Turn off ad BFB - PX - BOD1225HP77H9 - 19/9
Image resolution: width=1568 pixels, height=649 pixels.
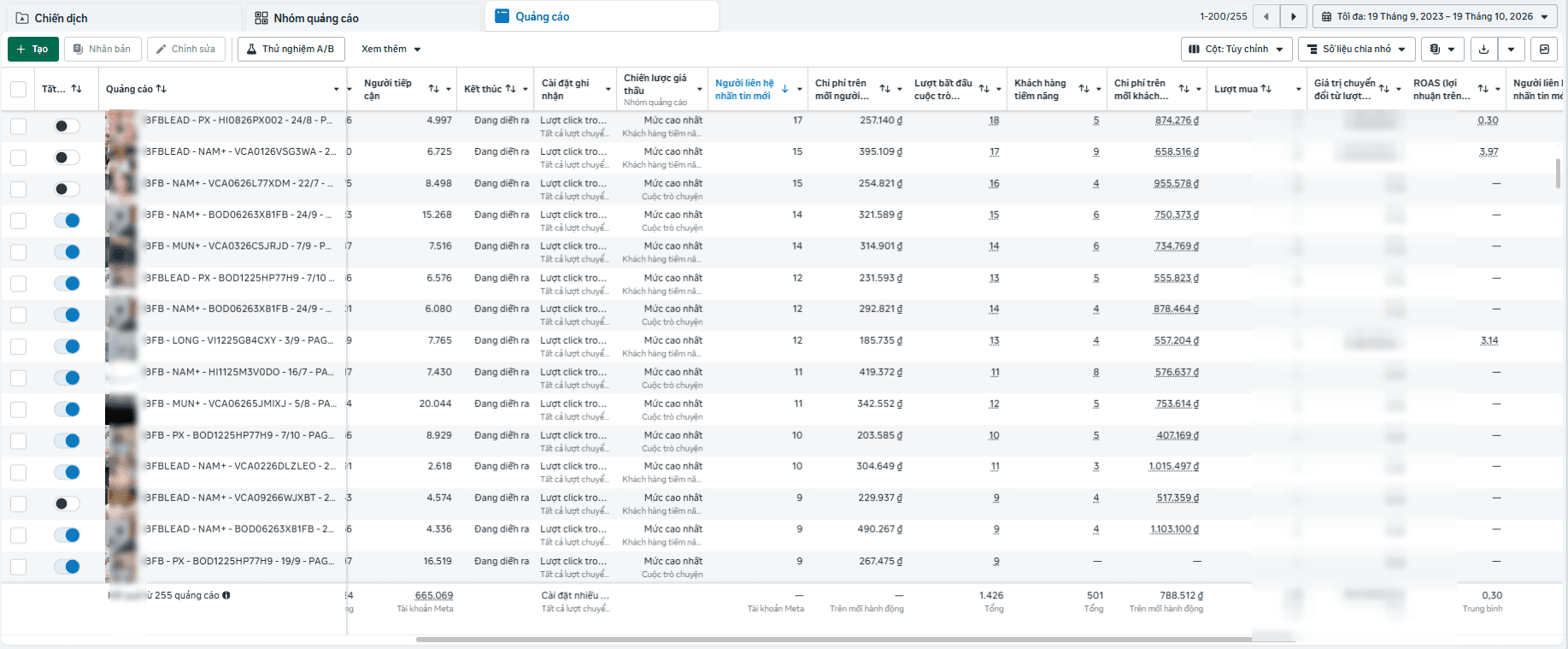click(x=67, y=567)
